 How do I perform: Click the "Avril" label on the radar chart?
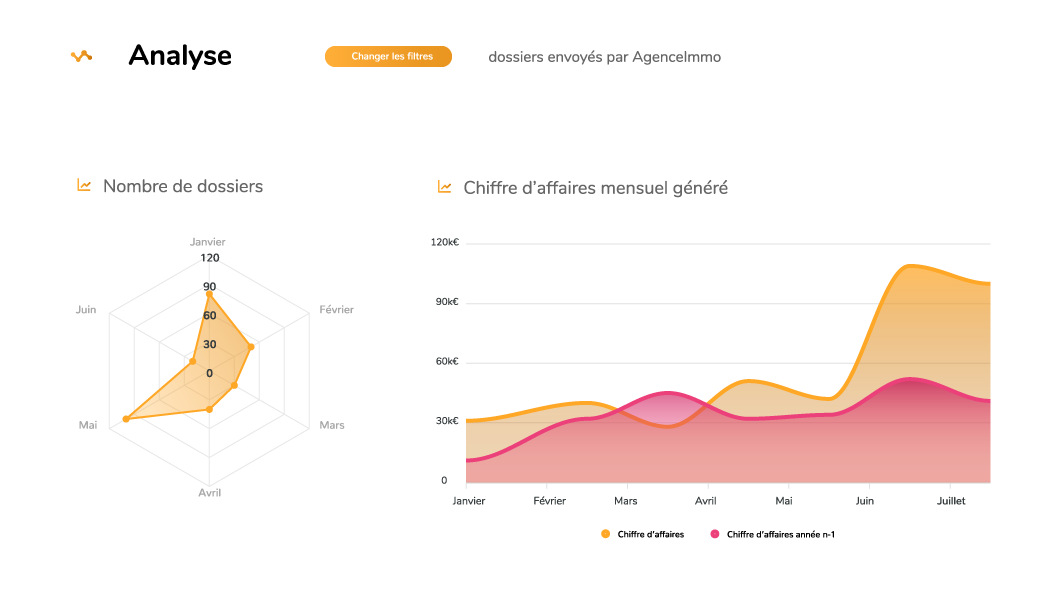[x=210, y=493]
